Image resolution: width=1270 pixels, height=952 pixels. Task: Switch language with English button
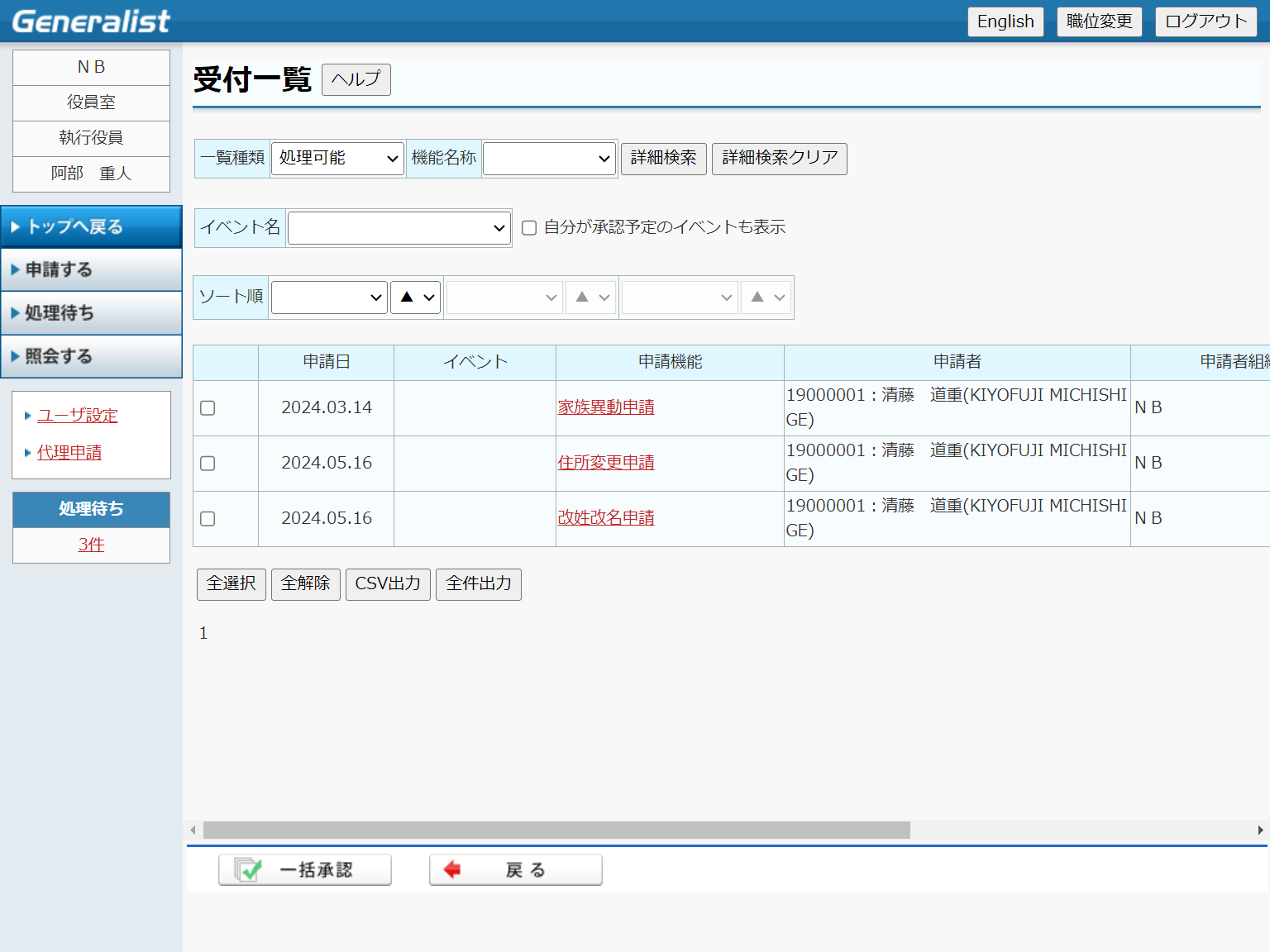[1005, 21]
